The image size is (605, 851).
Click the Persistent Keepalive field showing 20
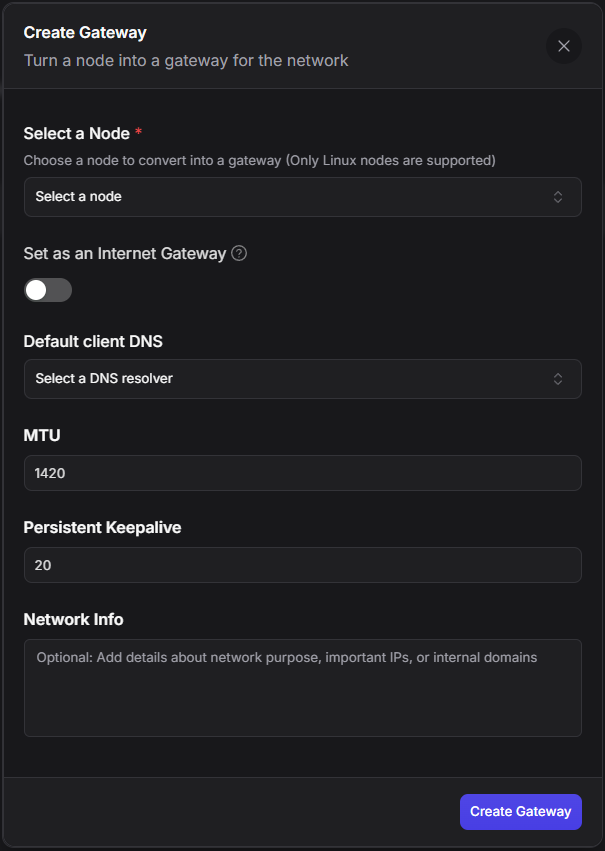302,565
